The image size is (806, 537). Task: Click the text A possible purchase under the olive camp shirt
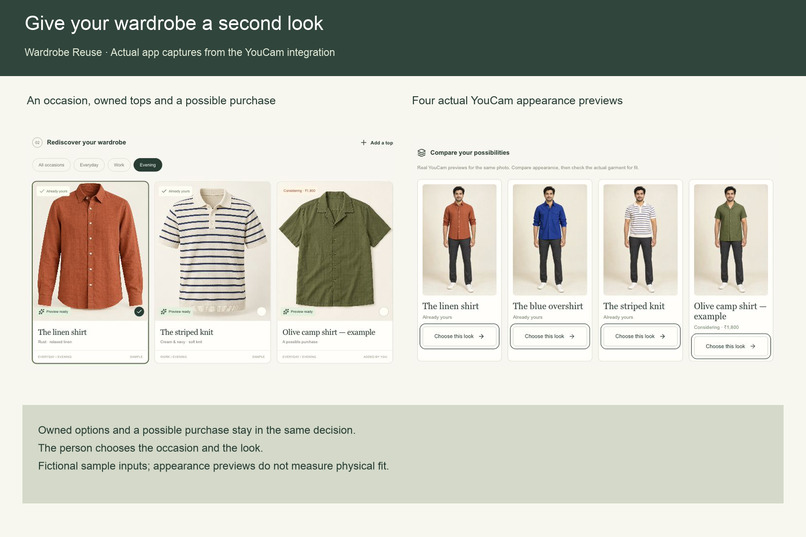(x=300, y=342)
